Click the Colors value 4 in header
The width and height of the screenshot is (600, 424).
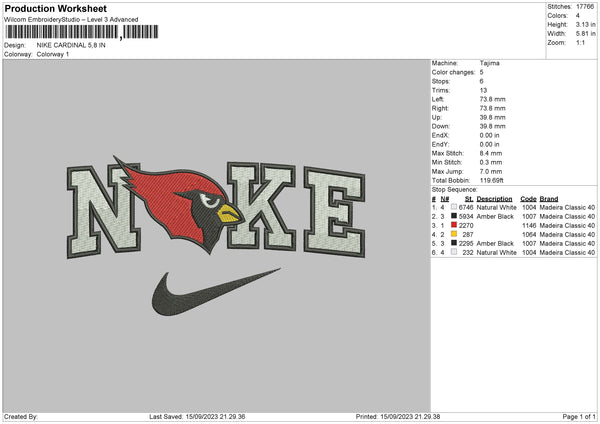click(578, 16)
